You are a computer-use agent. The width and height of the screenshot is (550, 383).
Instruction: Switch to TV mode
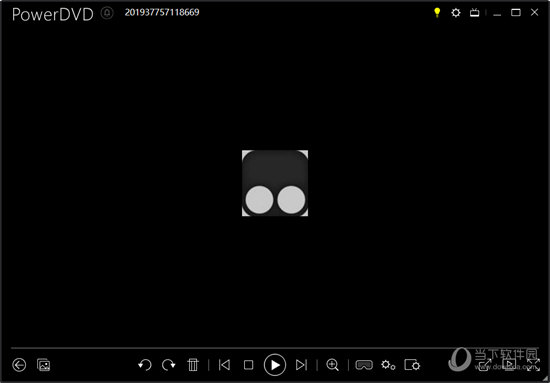tap(475, 13)
